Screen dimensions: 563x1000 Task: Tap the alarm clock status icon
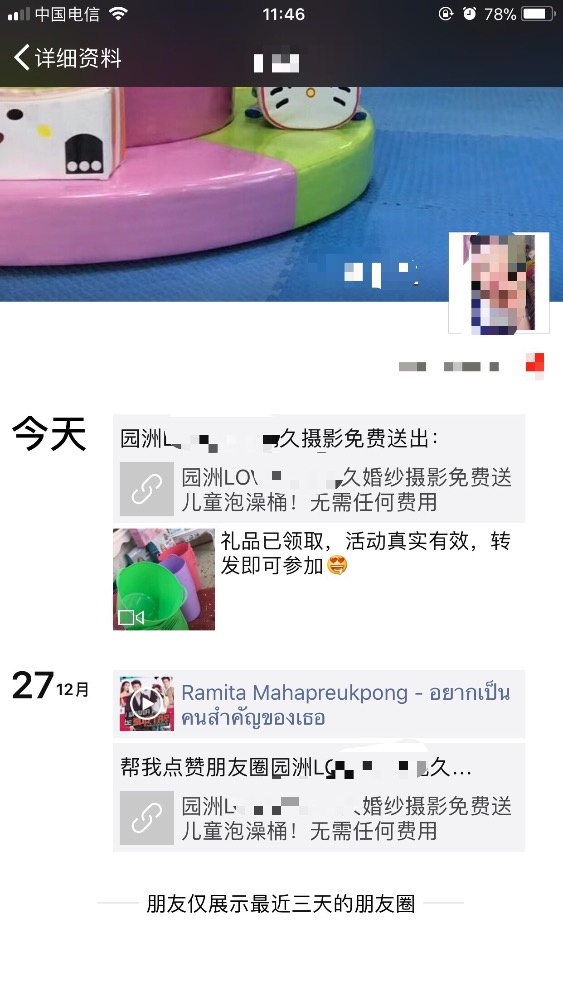[x=469, y=13]
